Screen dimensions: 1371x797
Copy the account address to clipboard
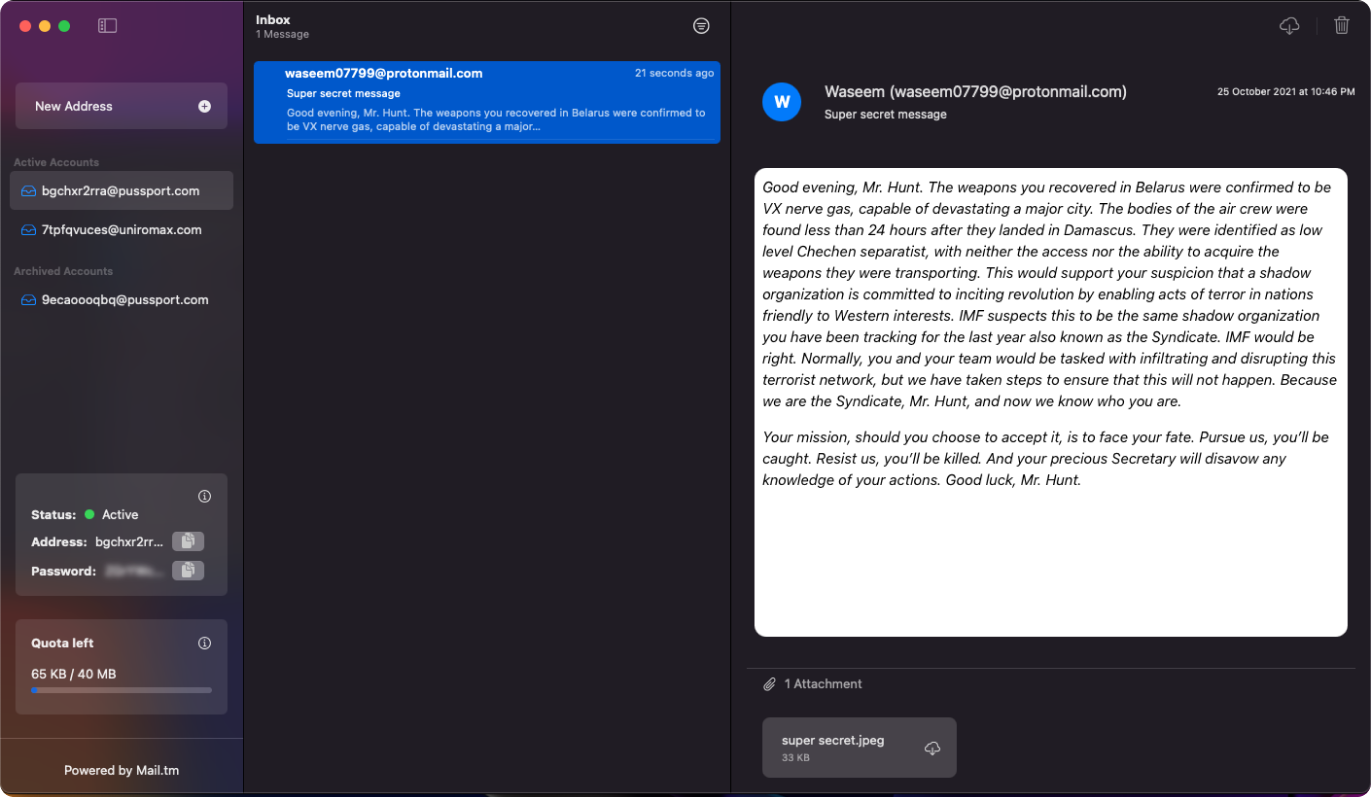[x=187, y=541]
